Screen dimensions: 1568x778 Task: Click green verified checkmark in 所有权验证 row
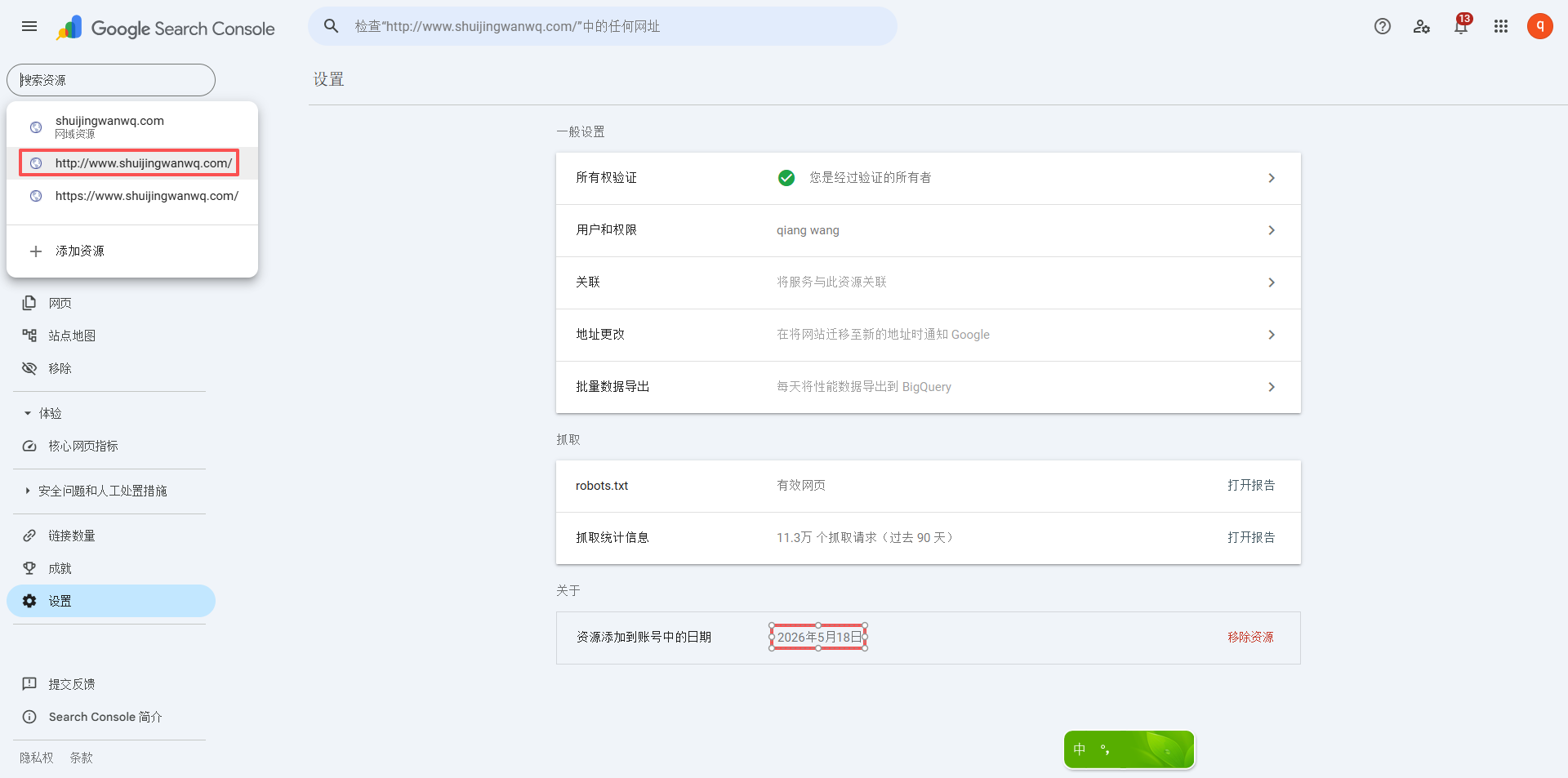click(786, 178)
